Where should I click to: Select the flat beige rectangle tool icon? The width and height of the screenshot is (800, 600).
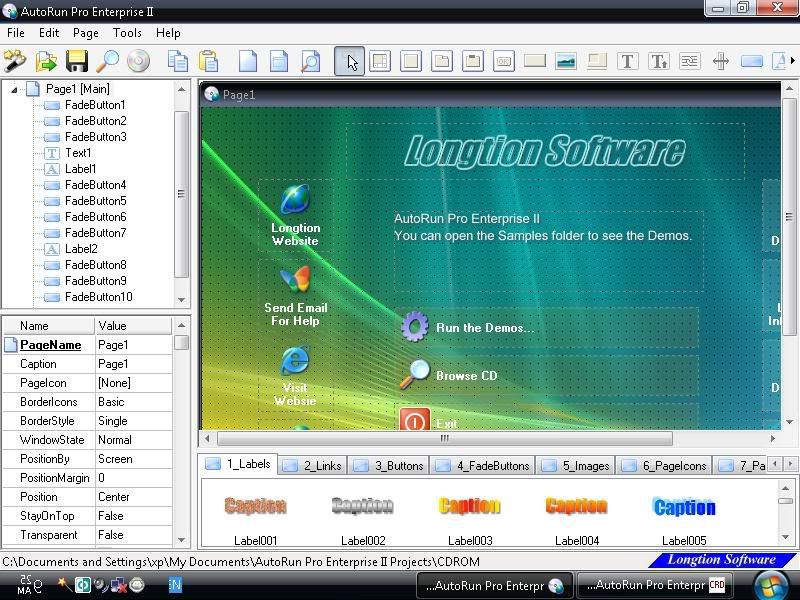[x=535, y=61]
